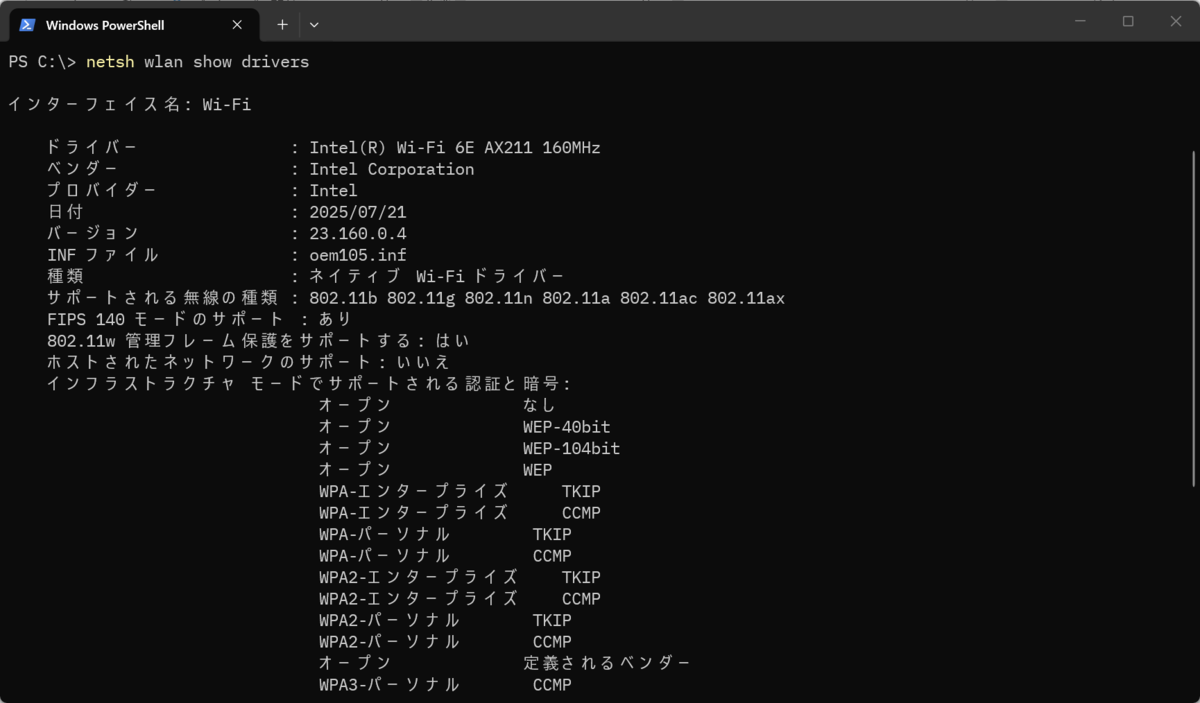Image resolution: width=1200 pixels, height=703 pixels.
Task: Click 'TKIP' on the WPA2-パーソナル row
Action: pos(552,620)
